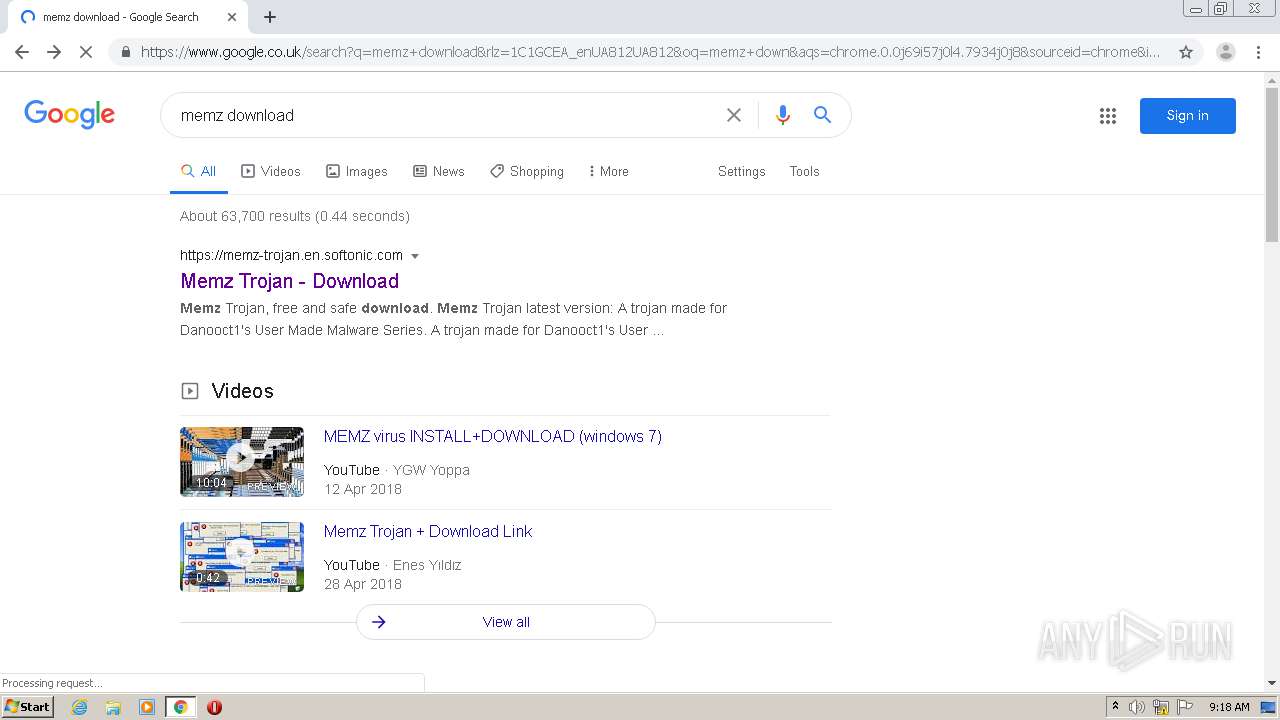Select the All results tab
Viewport: 1280px width, 720px height.
[x=198, y=171]
